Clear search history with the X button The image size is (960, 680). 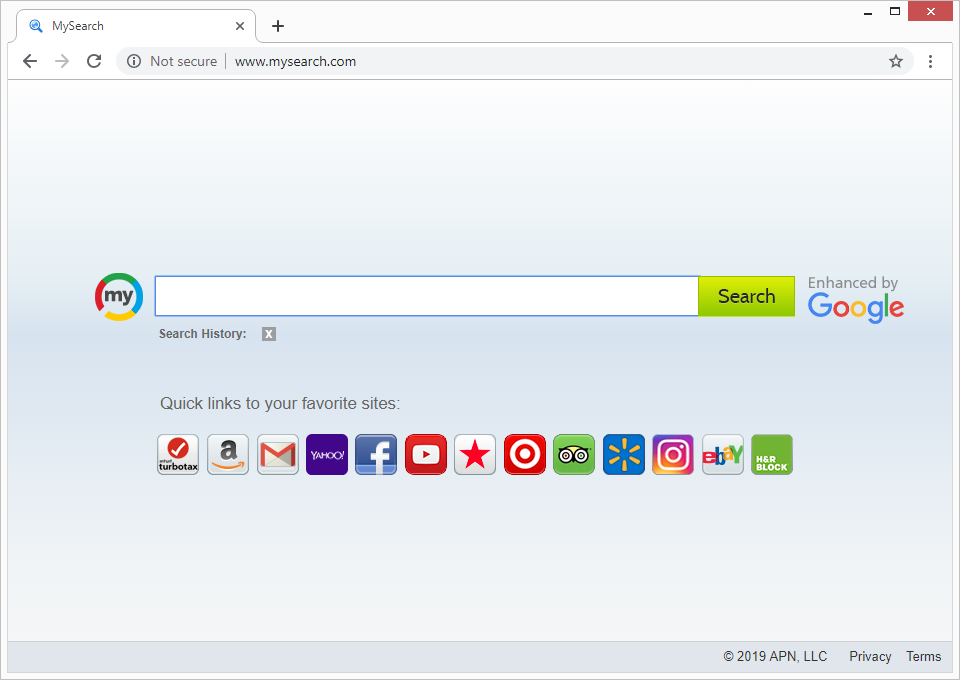click(x=269, y=334)
